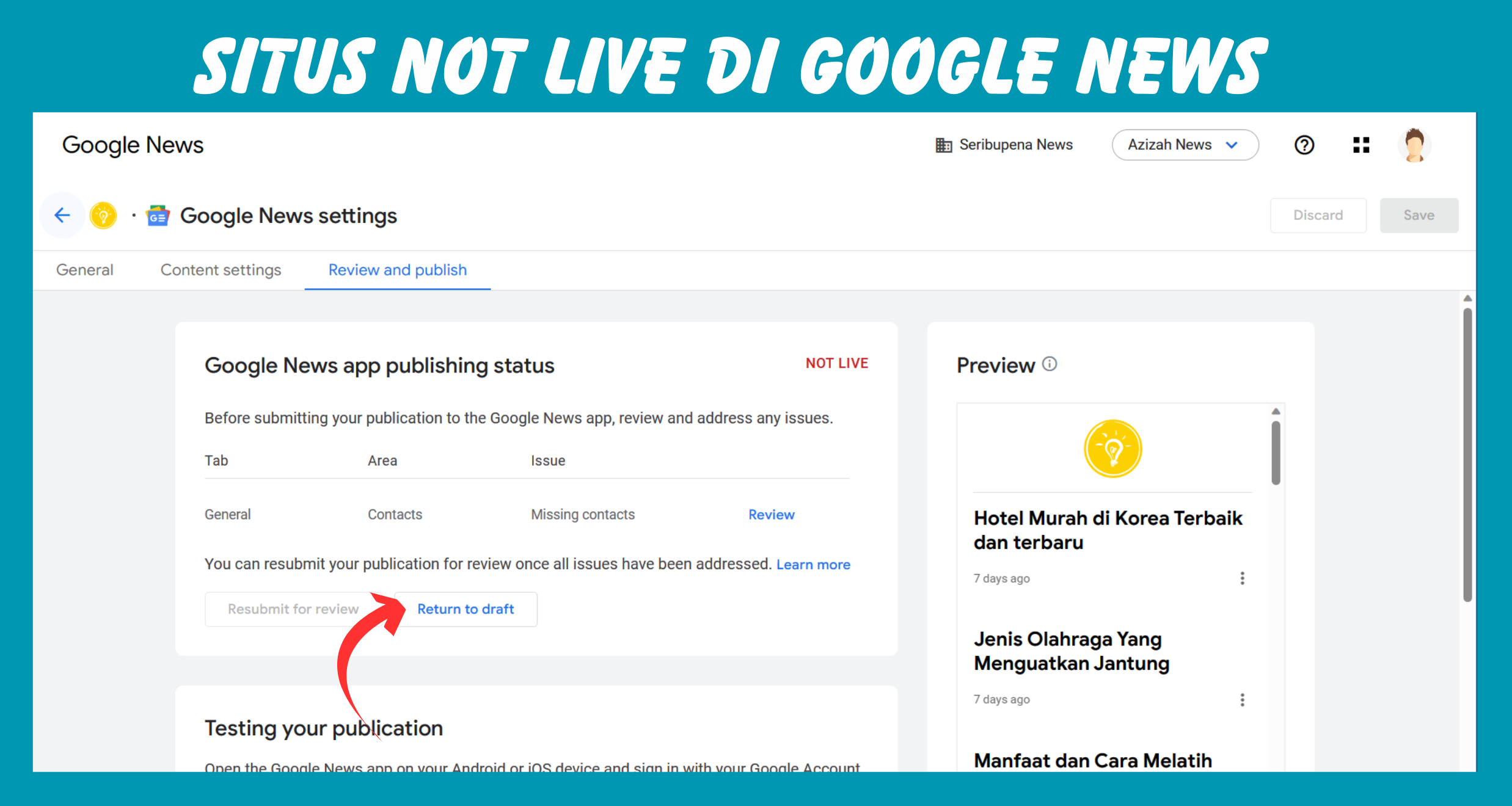Click the Google News app publishing status heading
The width and height of the screenshot is (1512, 806).
pos(379,366)
